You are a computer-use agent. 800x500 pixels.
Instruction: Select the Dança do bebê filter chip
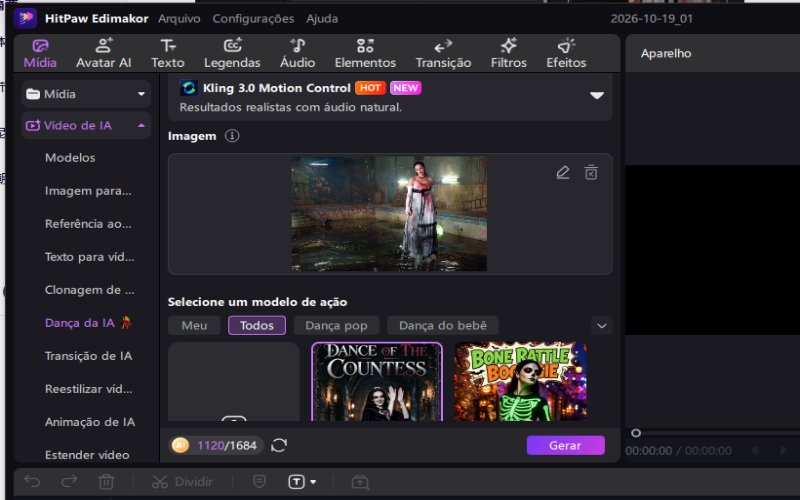click(442, 326)
